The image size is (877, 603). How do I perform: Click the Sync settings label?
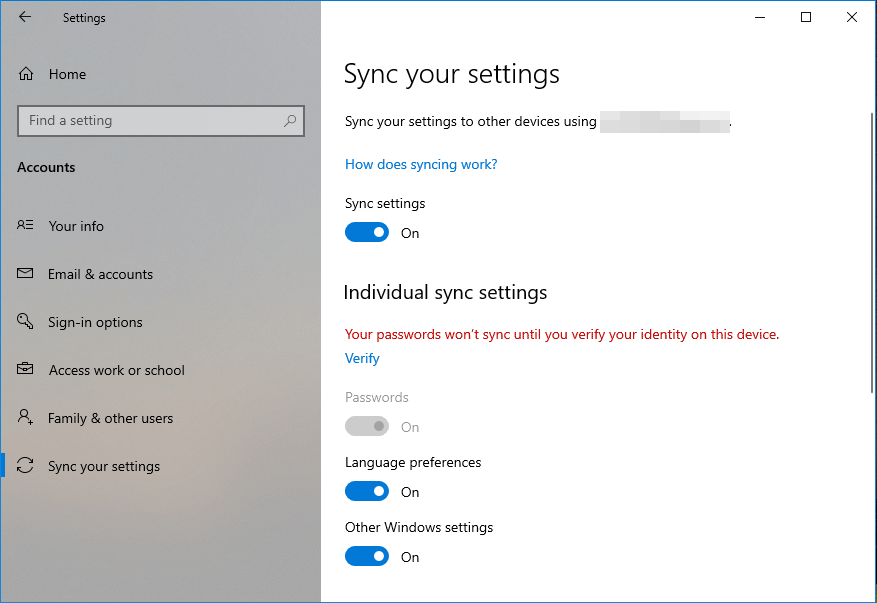pyautogui.click(x=385, y=204)
